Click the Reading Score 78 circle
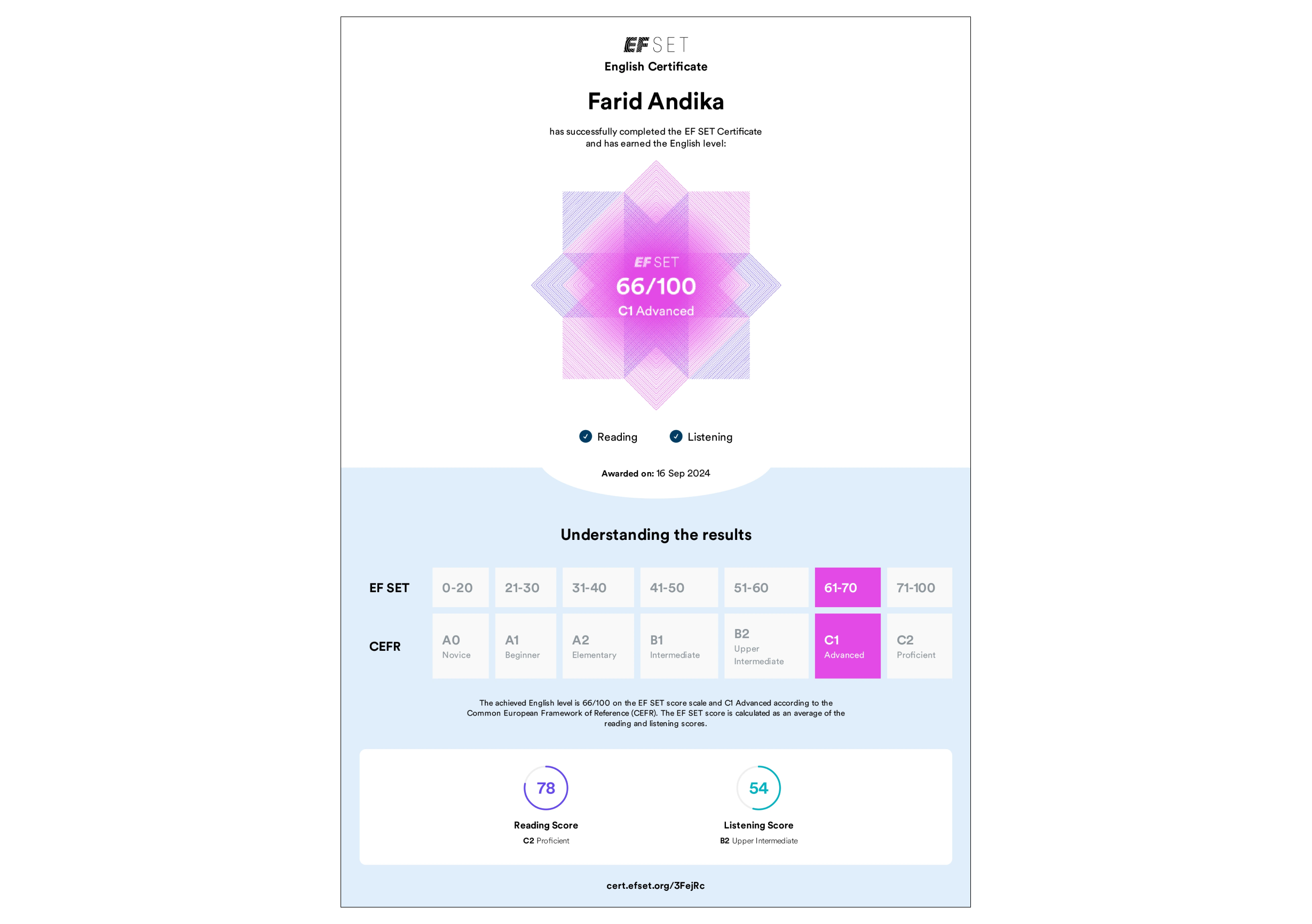This screenshot has height=924, width=1312. (x=546, y=788)
